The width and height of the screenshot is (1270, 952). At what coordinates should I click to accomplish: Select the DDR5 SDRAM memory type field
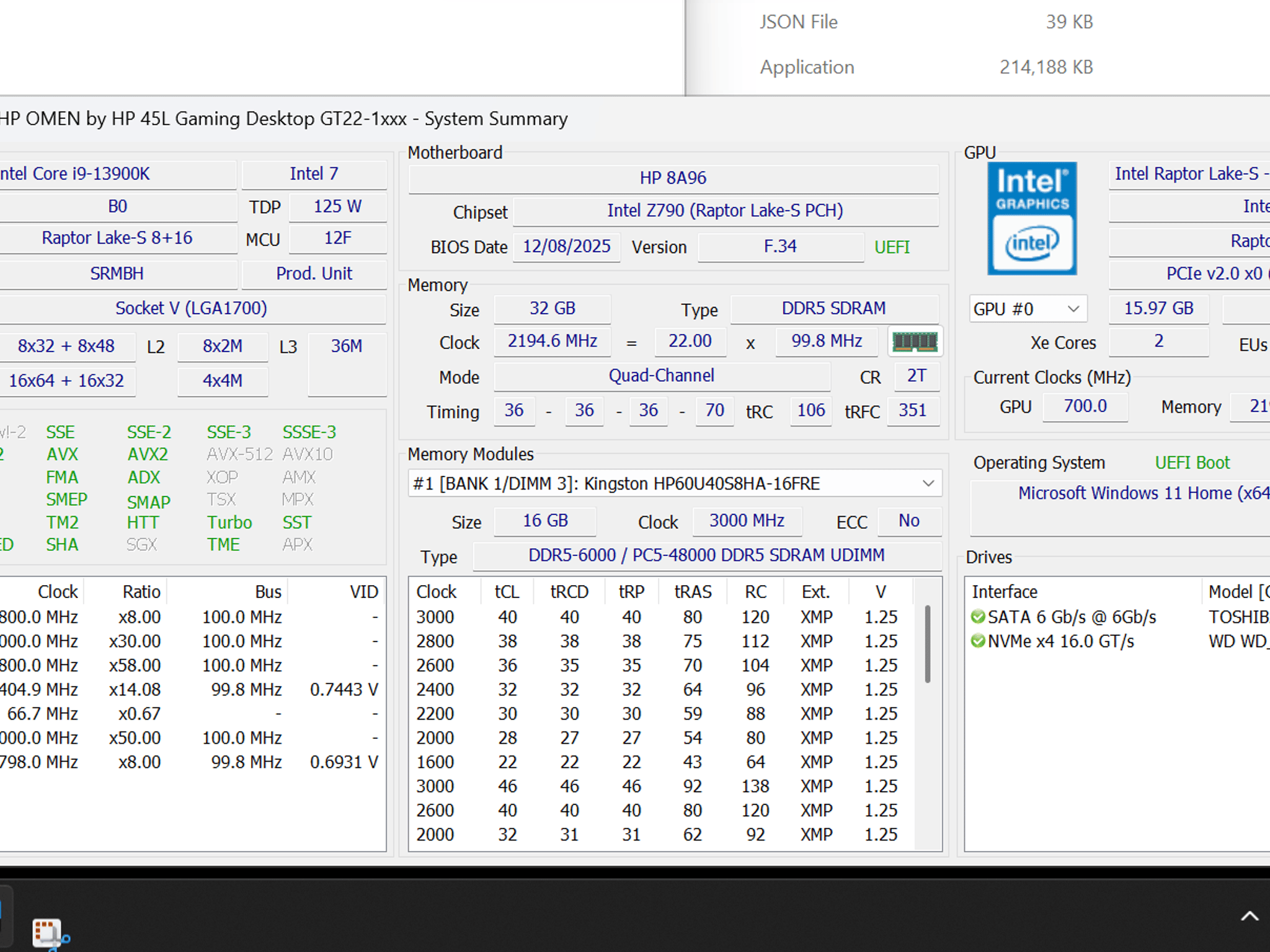click(x=834, y=309)
